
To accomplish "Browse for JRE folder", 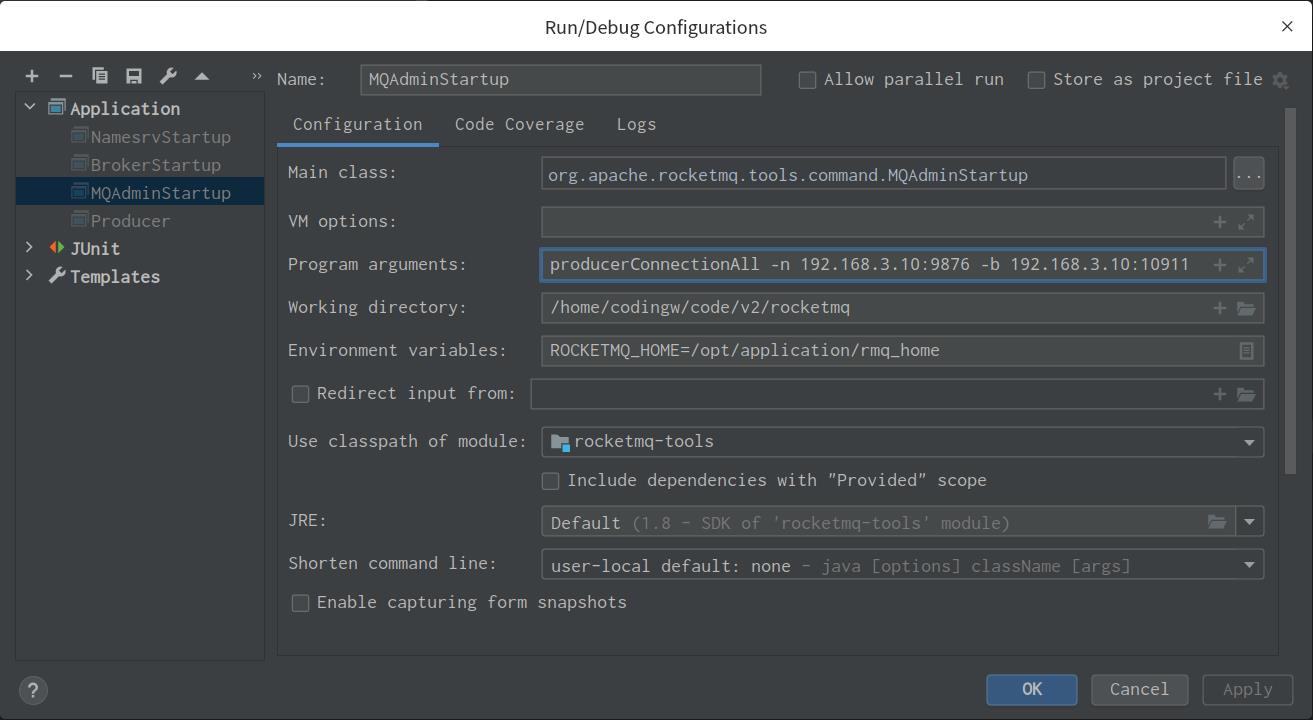I will click(x=1216, y=522).
